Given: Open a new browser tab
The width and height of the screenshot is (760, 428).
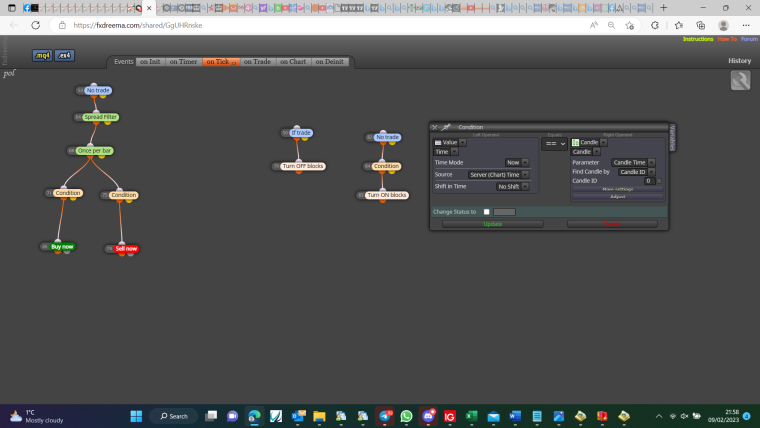Looking at the screenshot, I should tap(664, 8).
